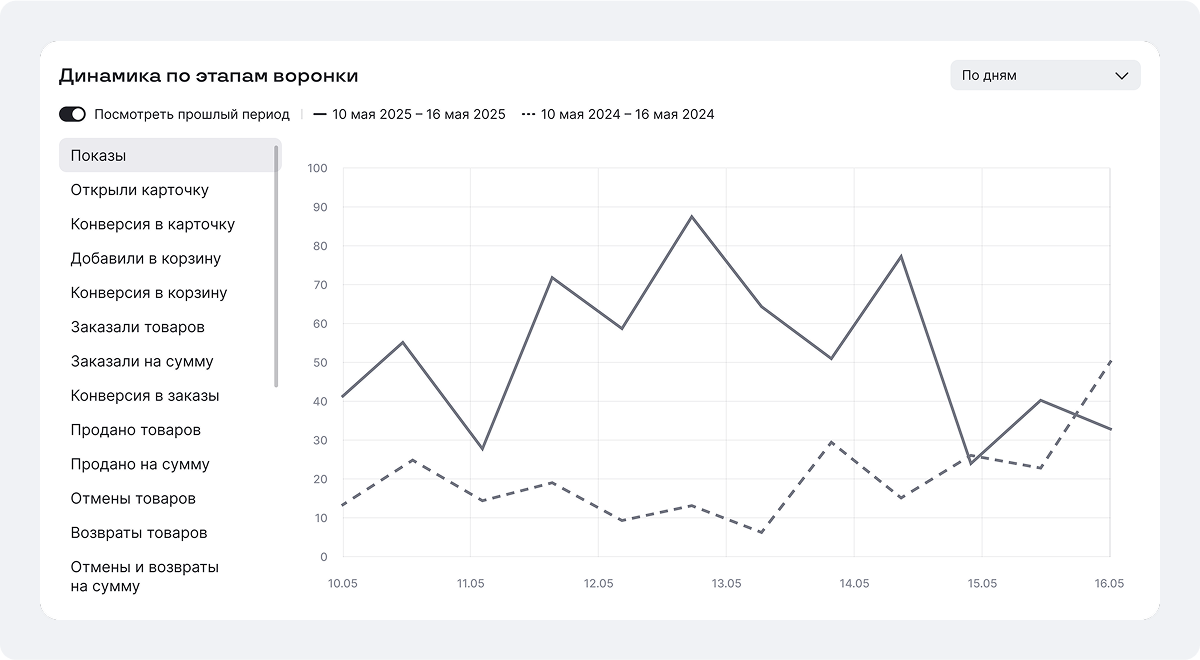Viewport: 1200px width, 660px height.
Task: Click the '15.05' x-axis date label
Action: point(982,583)
